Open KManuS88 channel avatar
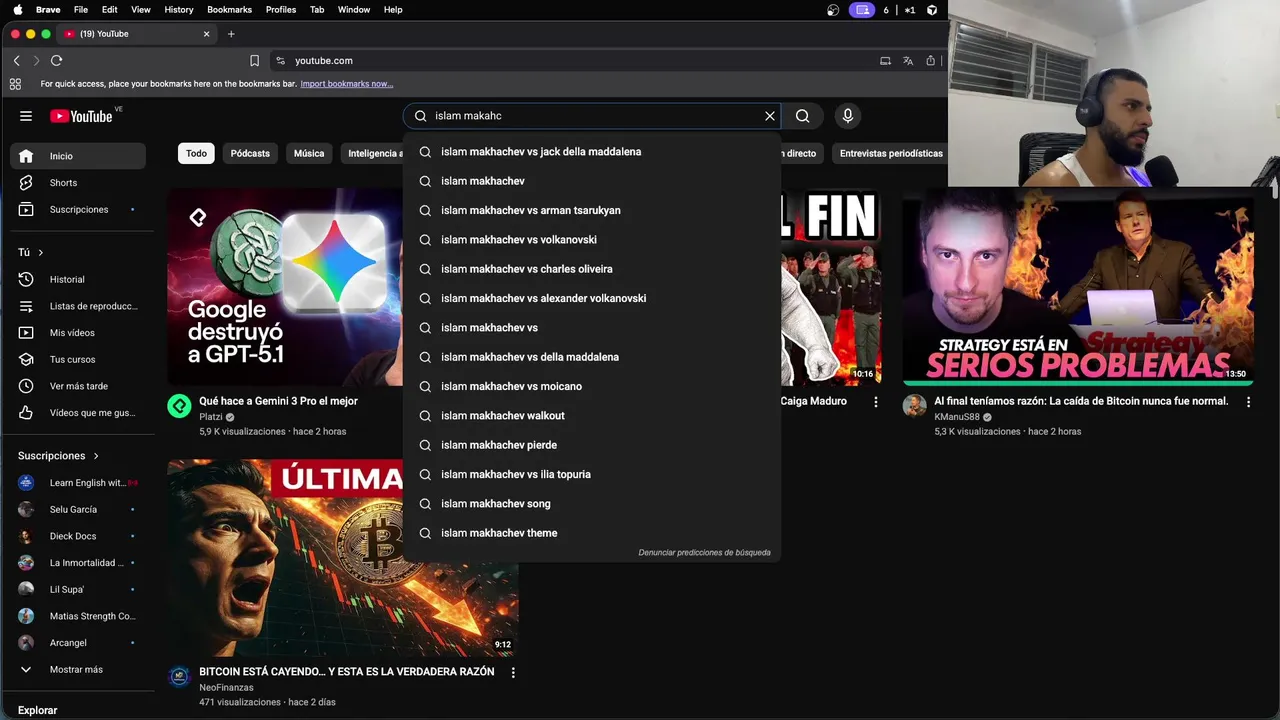The image size is (1280, 720). click(x=914, y=406)
